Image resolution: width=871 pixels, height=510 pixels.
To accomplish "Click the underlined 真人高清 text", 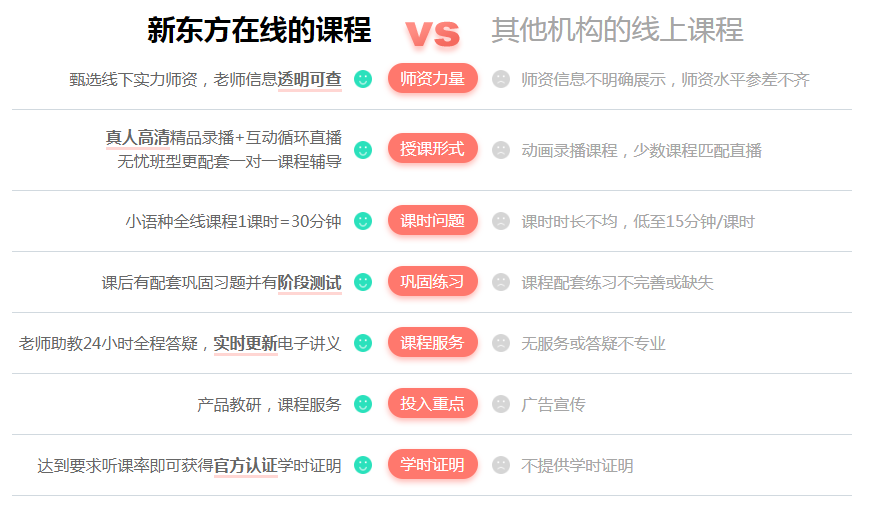I will coord(138,137).
